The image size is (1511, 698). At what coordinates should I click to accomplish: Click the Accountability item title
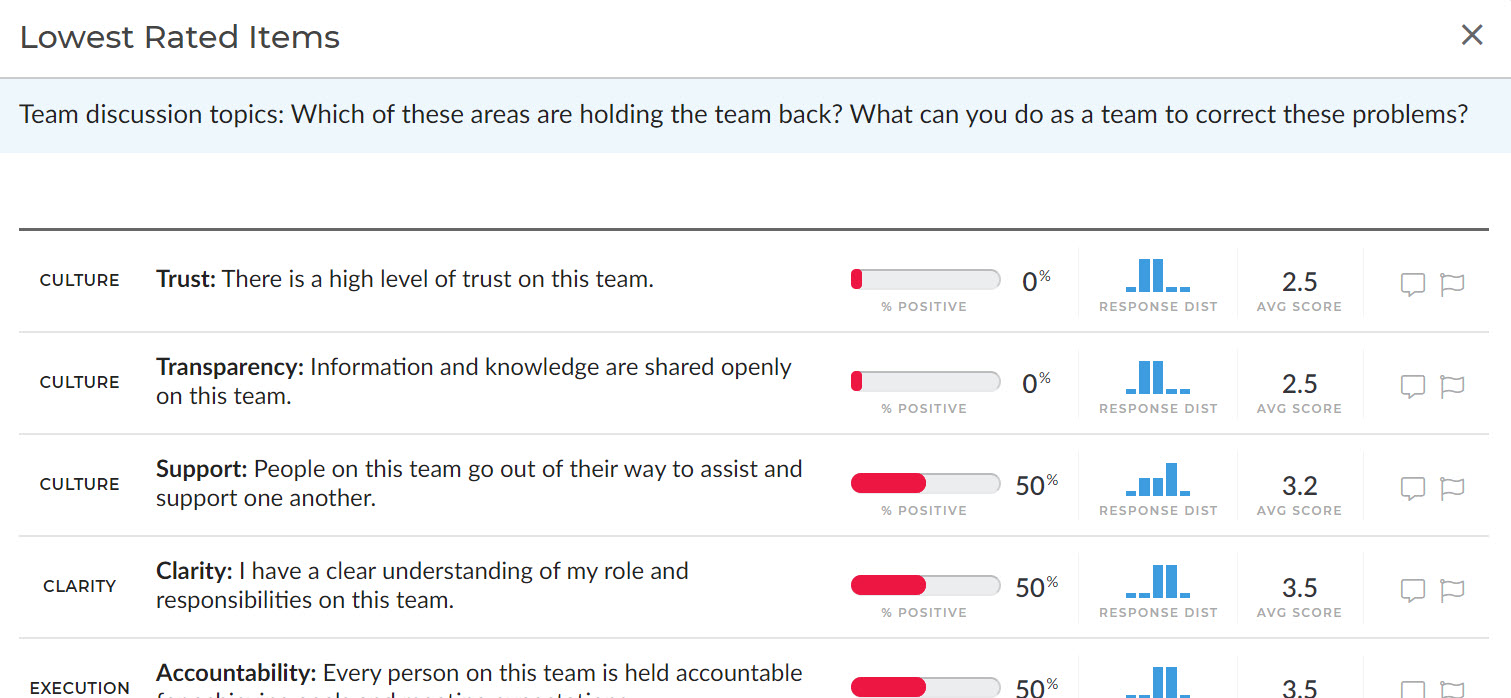point(236,673)
